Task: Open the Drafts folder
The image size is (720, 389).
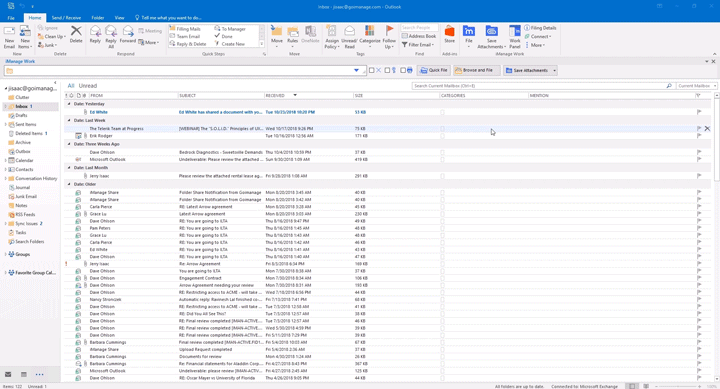Action: click(21, 116)
